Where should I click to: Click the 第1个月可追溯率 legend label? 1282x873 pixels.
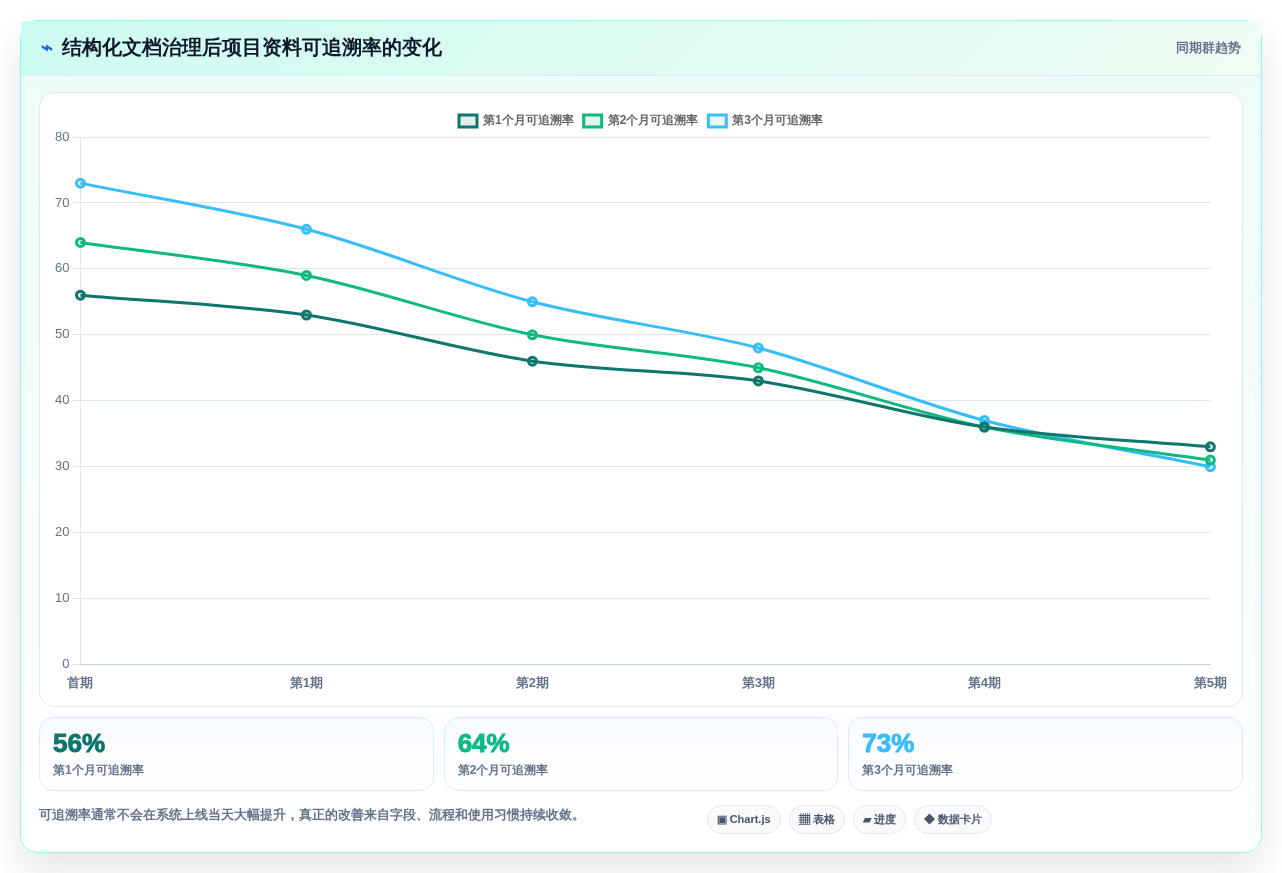click(528, 121)
